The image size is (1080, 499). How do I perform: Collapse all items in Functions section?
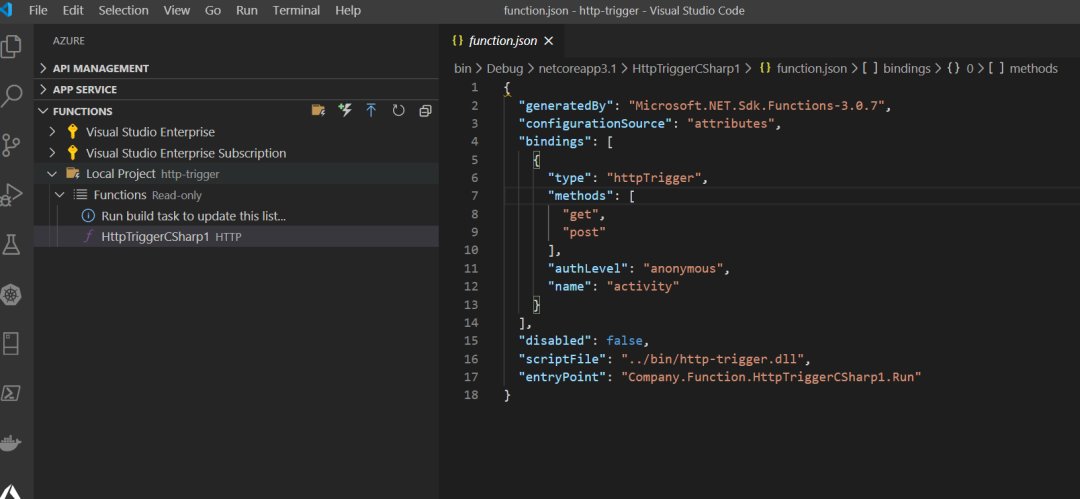[425, 110]
